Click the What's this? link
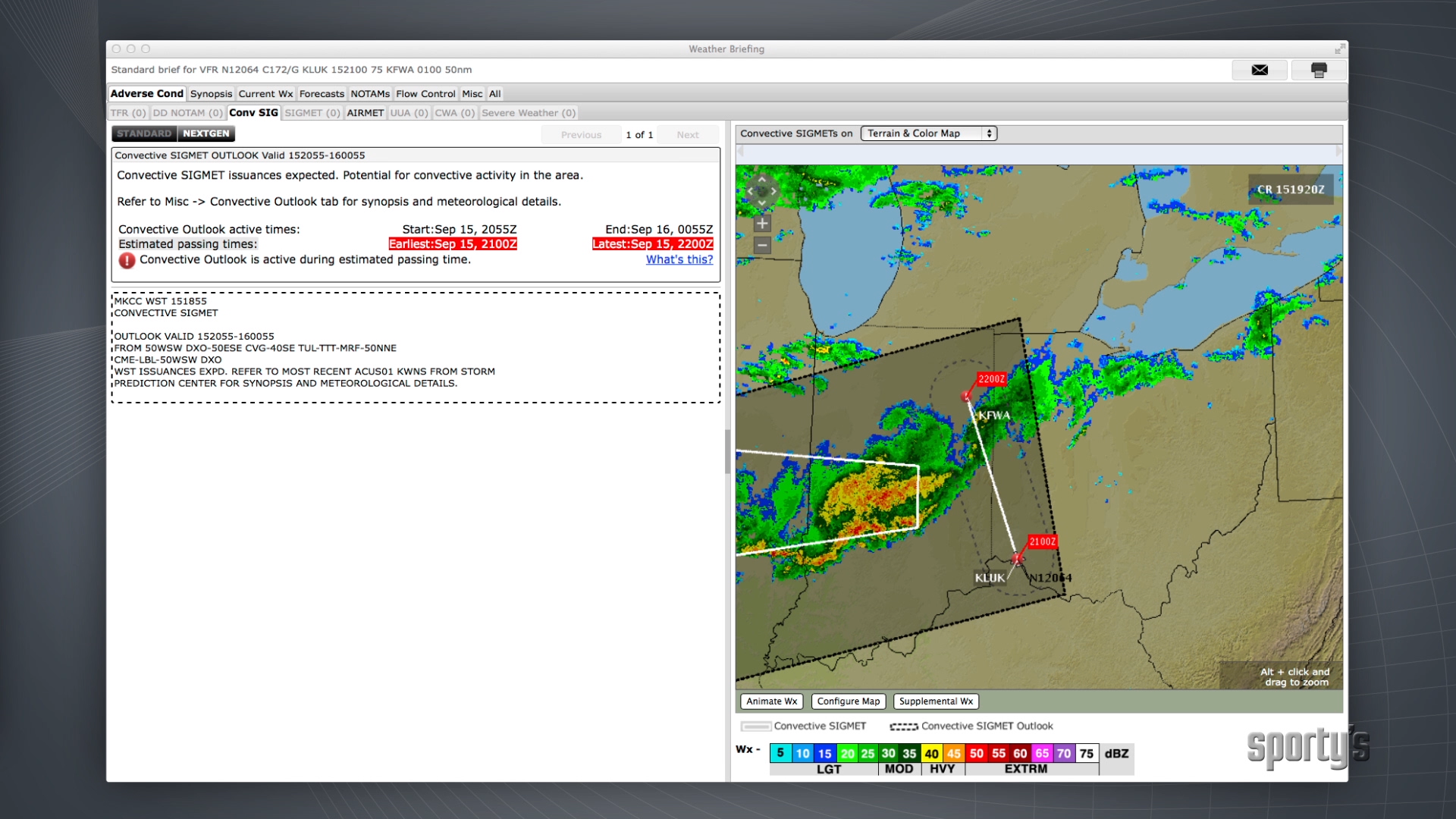1456x819 pixels. point(679,259)
